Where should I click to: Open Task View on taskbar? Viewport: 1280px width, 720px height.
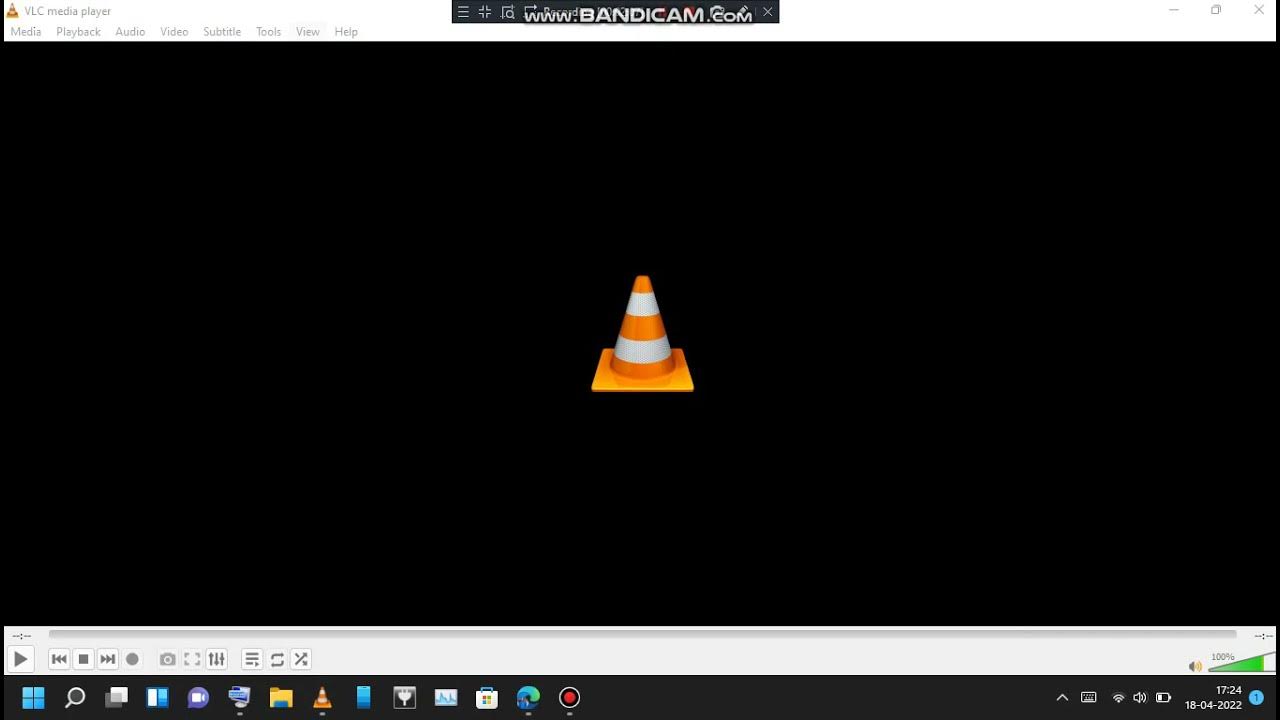click(116, 698)
